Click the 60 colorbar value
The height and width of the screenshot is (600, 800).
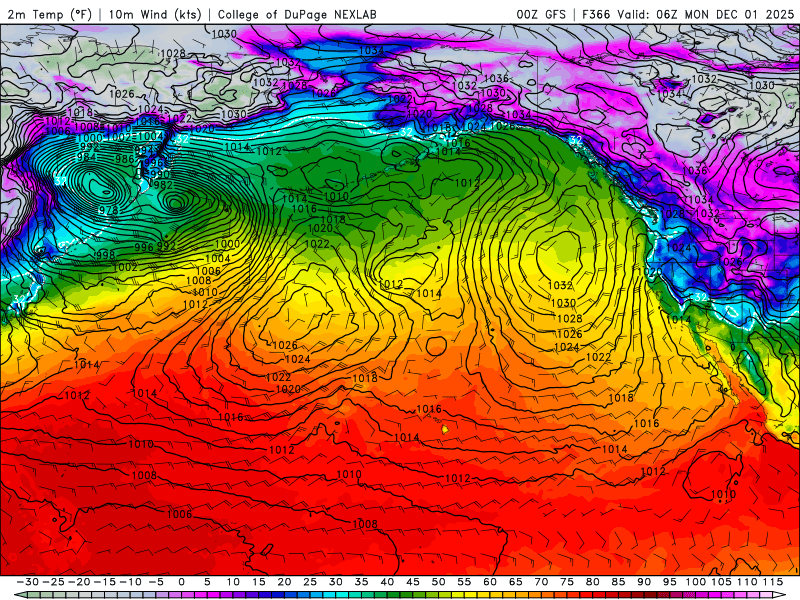point(490,582)
